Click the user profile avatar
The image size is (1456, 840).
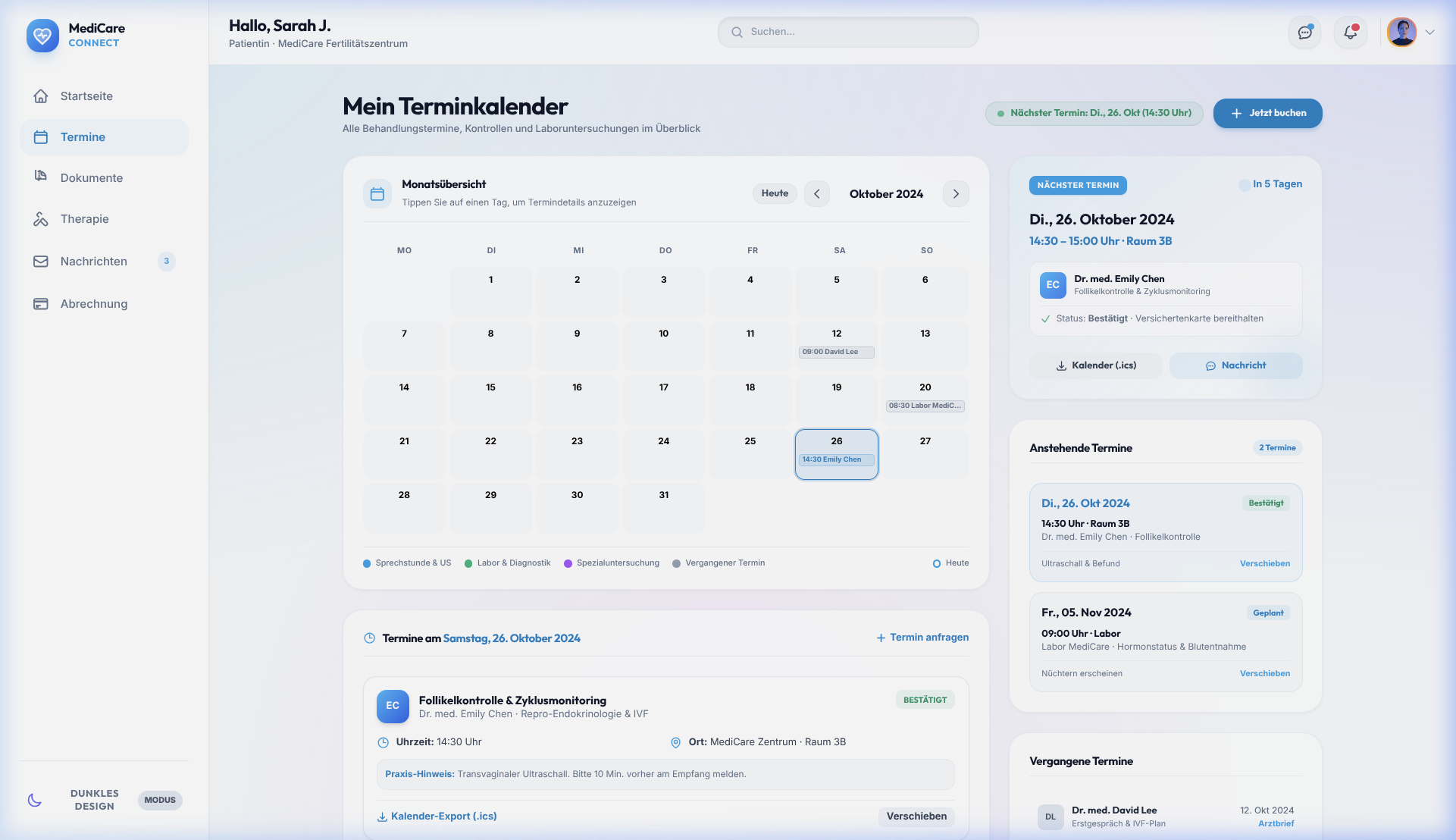(x=1402, y=33)
